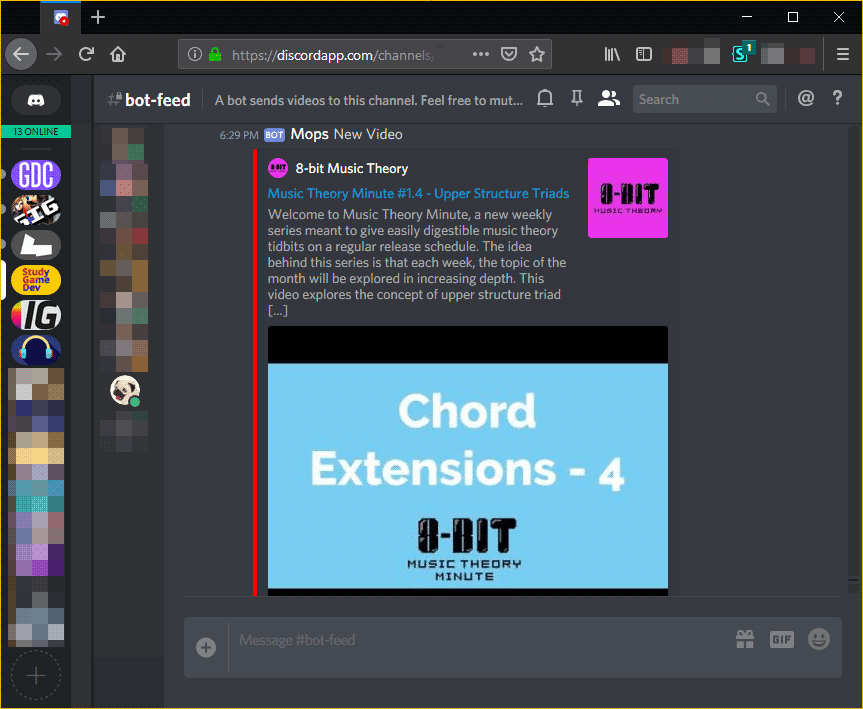Open a new browser tab

coord(98,17)
